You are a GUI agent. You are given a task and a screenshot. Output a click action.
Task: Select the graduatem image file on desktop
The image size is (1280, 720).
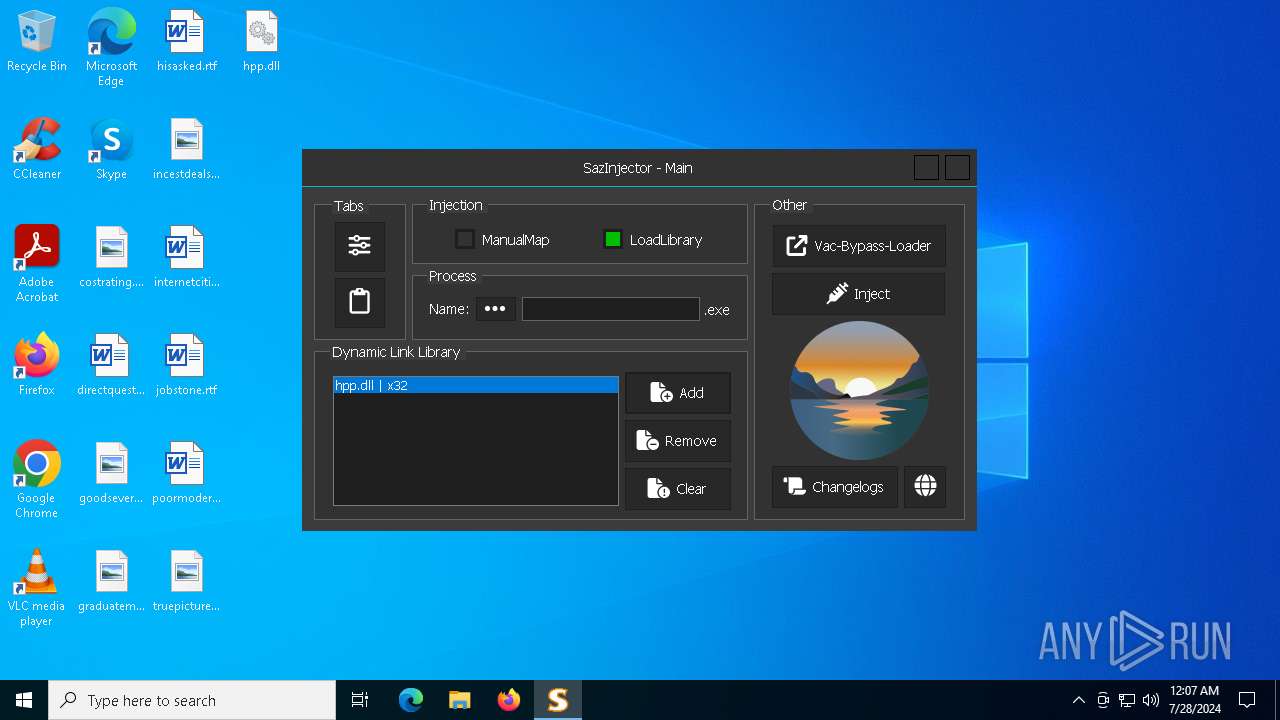111,582
